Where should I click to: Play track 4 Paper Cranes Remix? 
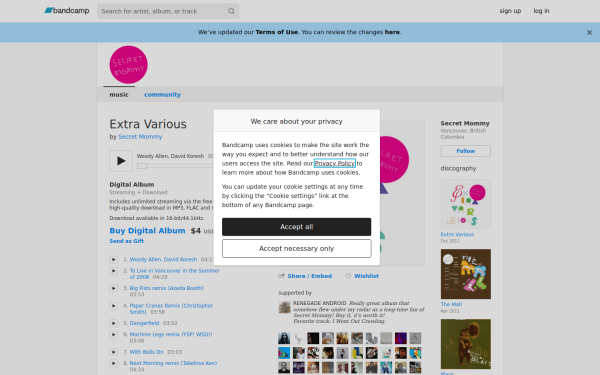click(x=113, y=306)
